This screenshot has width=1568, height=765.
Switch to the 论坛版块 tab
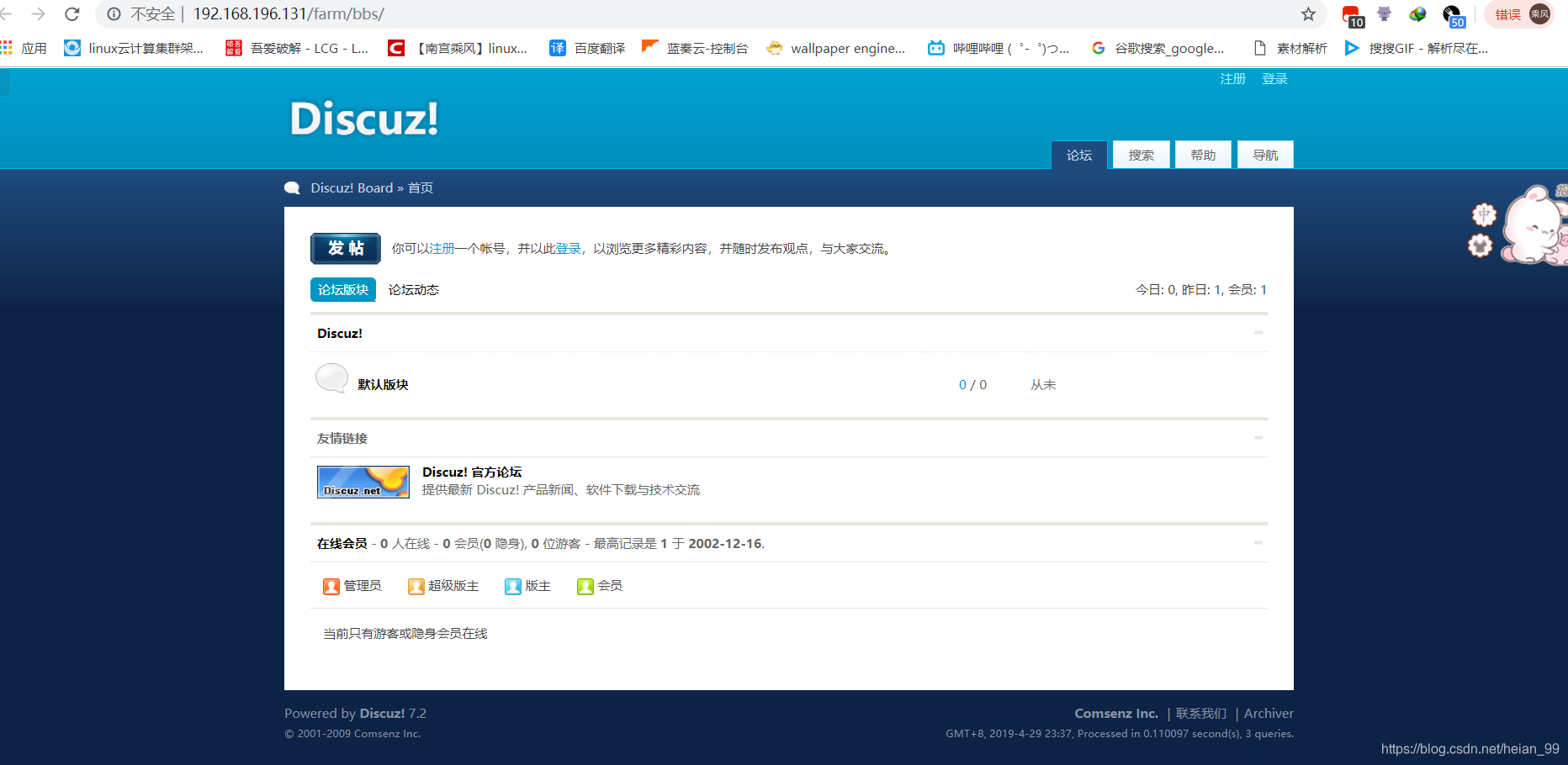pos(343,289)
